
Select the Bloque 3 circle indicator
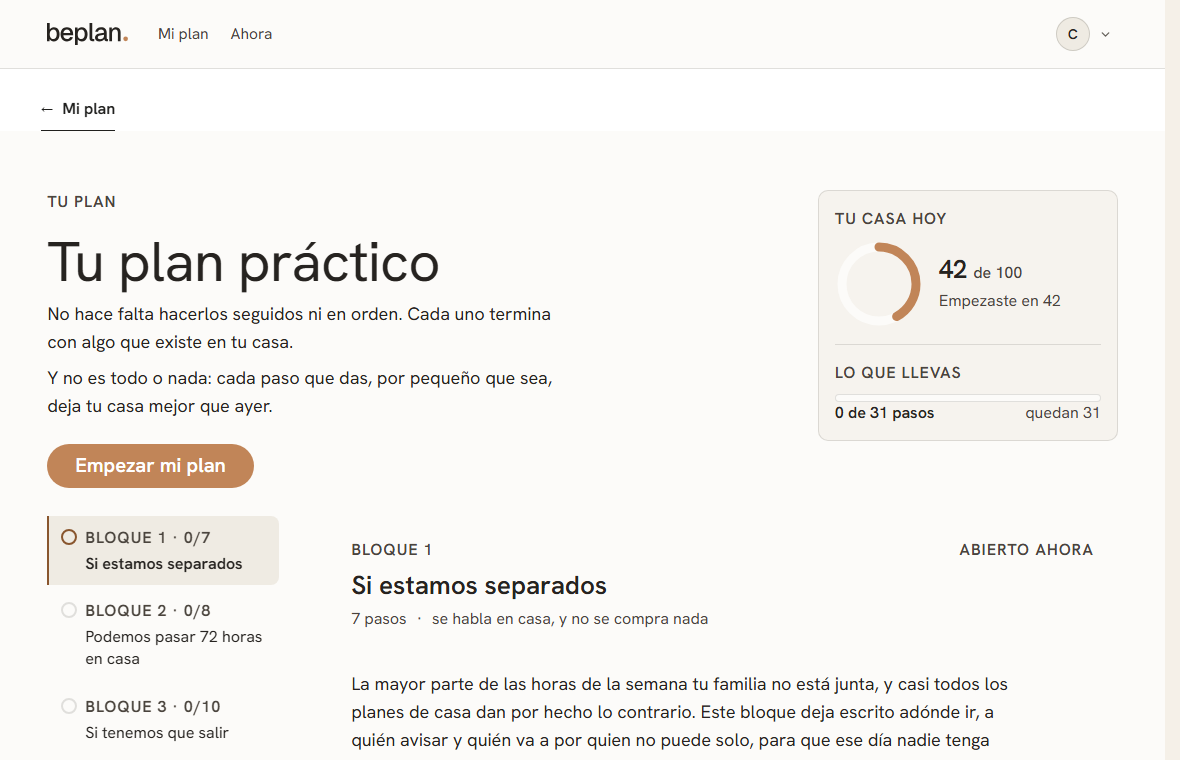click(69, 707)
